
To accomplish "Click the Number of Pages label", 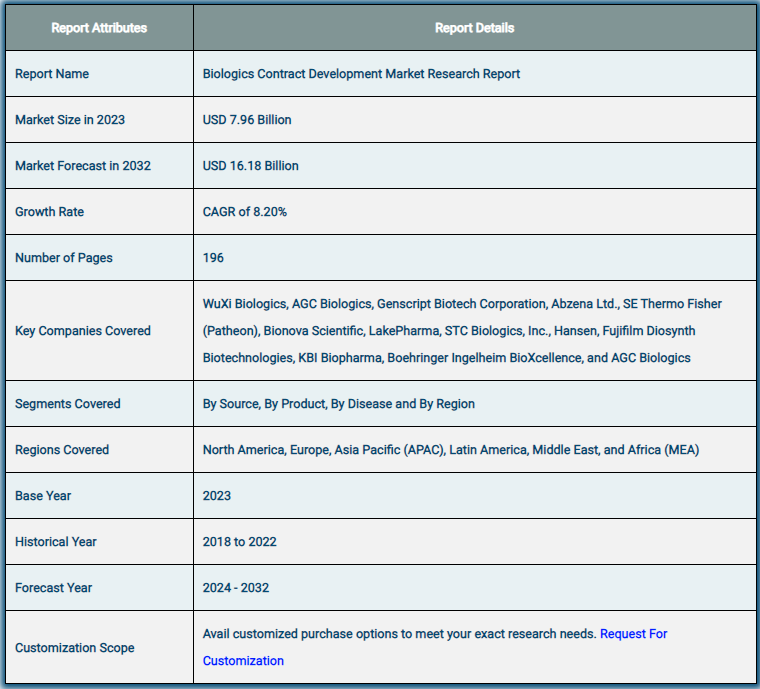I will pos(63,258).
